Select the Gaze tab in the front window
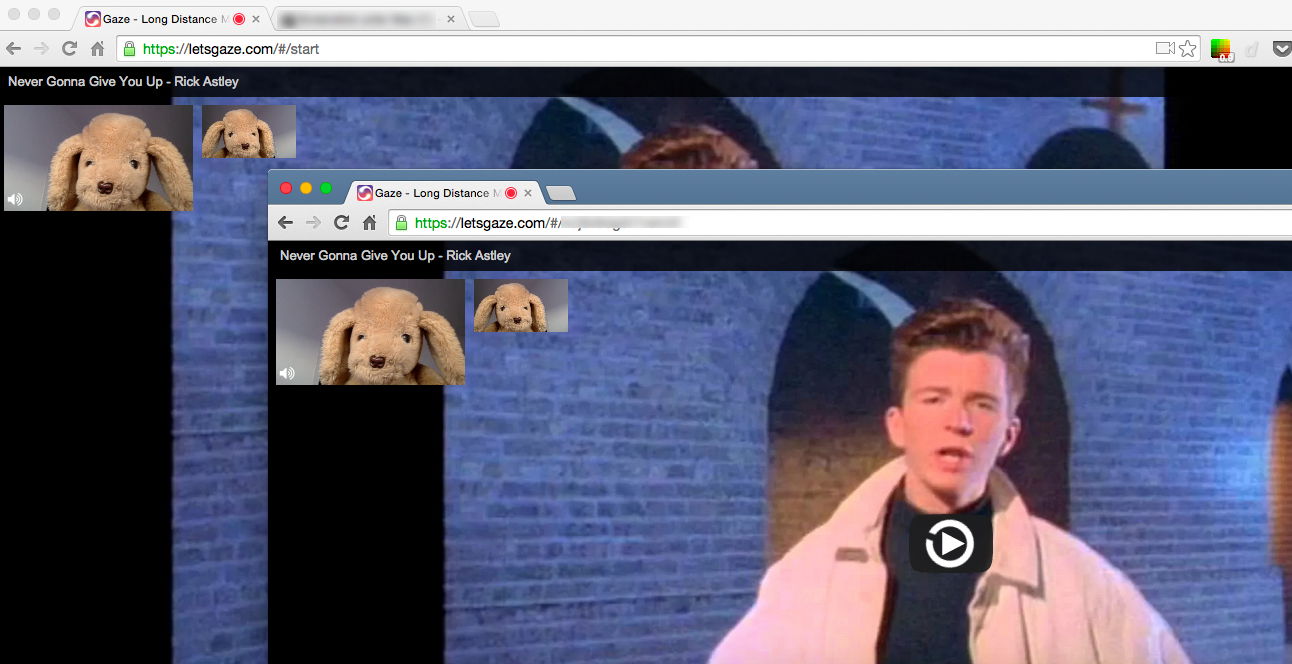The height and width of the screenshot is (664, 1292). pos(444,193)
